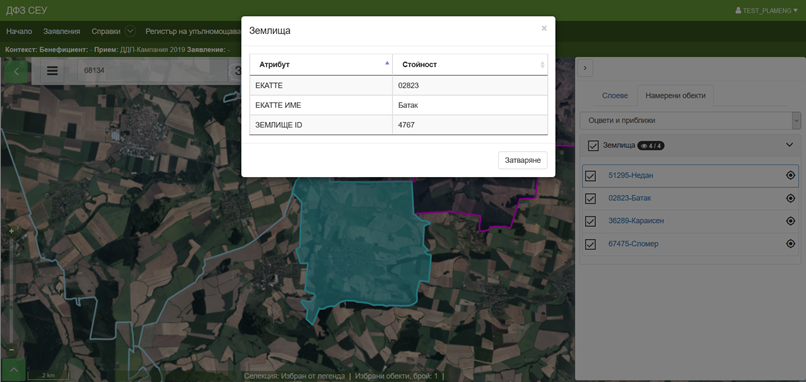Viewport: 806px width, 382px height.
Task: Collapse the Землища group chevron
Action: [790, 145]
